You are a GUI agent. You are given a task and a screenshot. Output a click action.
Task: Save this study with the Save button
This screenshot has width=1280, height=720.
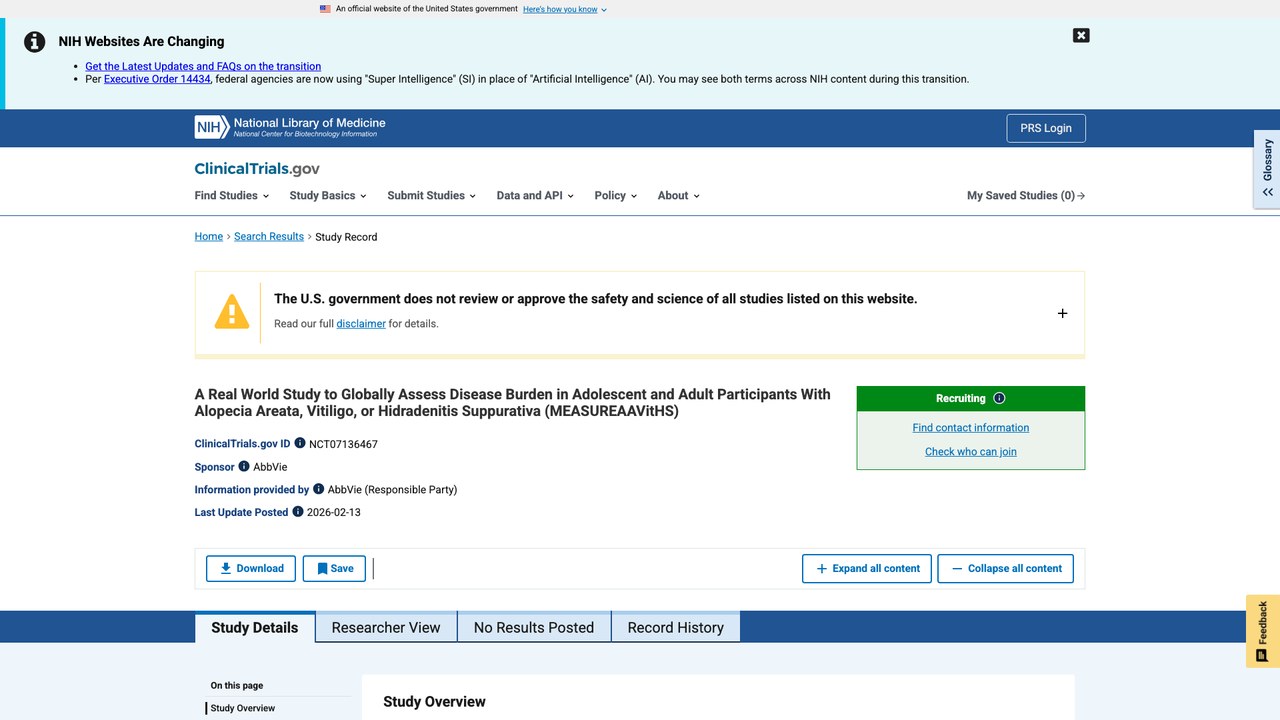click(x=335, y=568)
